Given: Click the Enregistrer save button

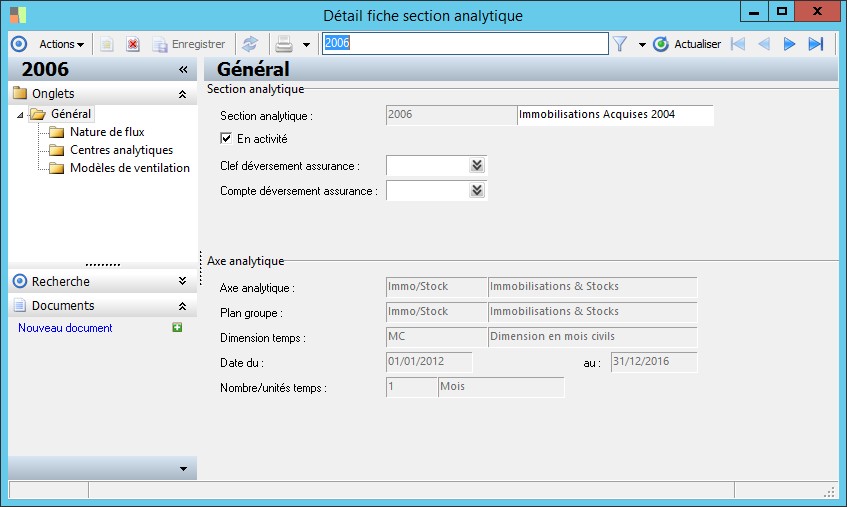Looking at the screenshot, I should tap(188, 44).
